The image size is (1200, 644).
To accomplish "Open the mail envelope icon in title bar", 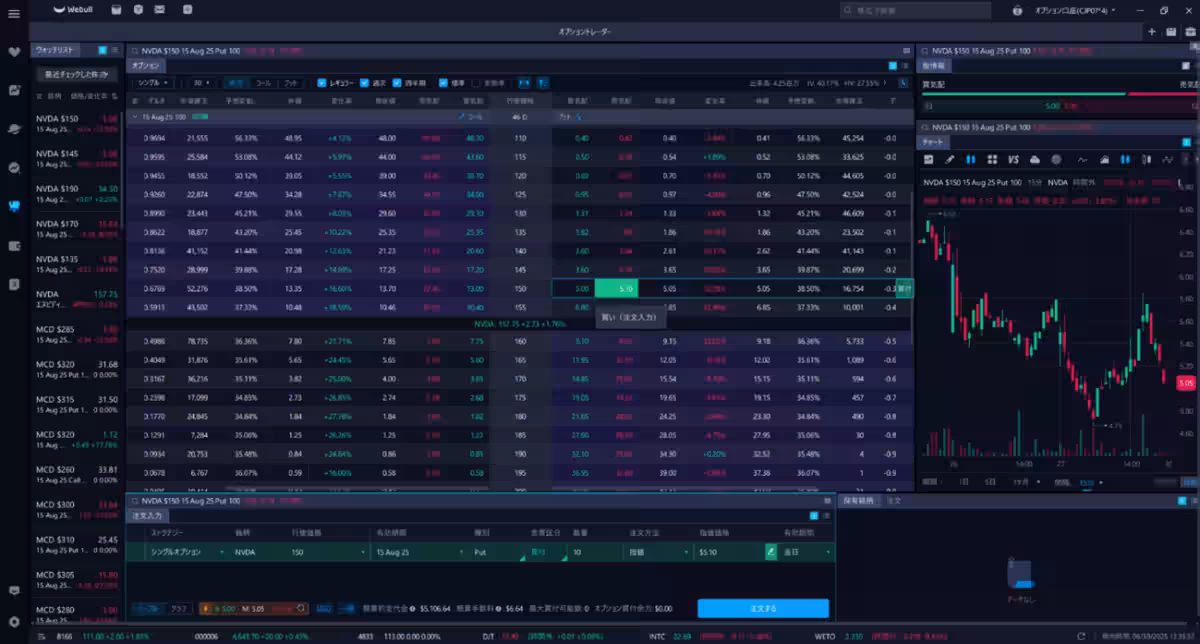I will (x=137, y=10).
